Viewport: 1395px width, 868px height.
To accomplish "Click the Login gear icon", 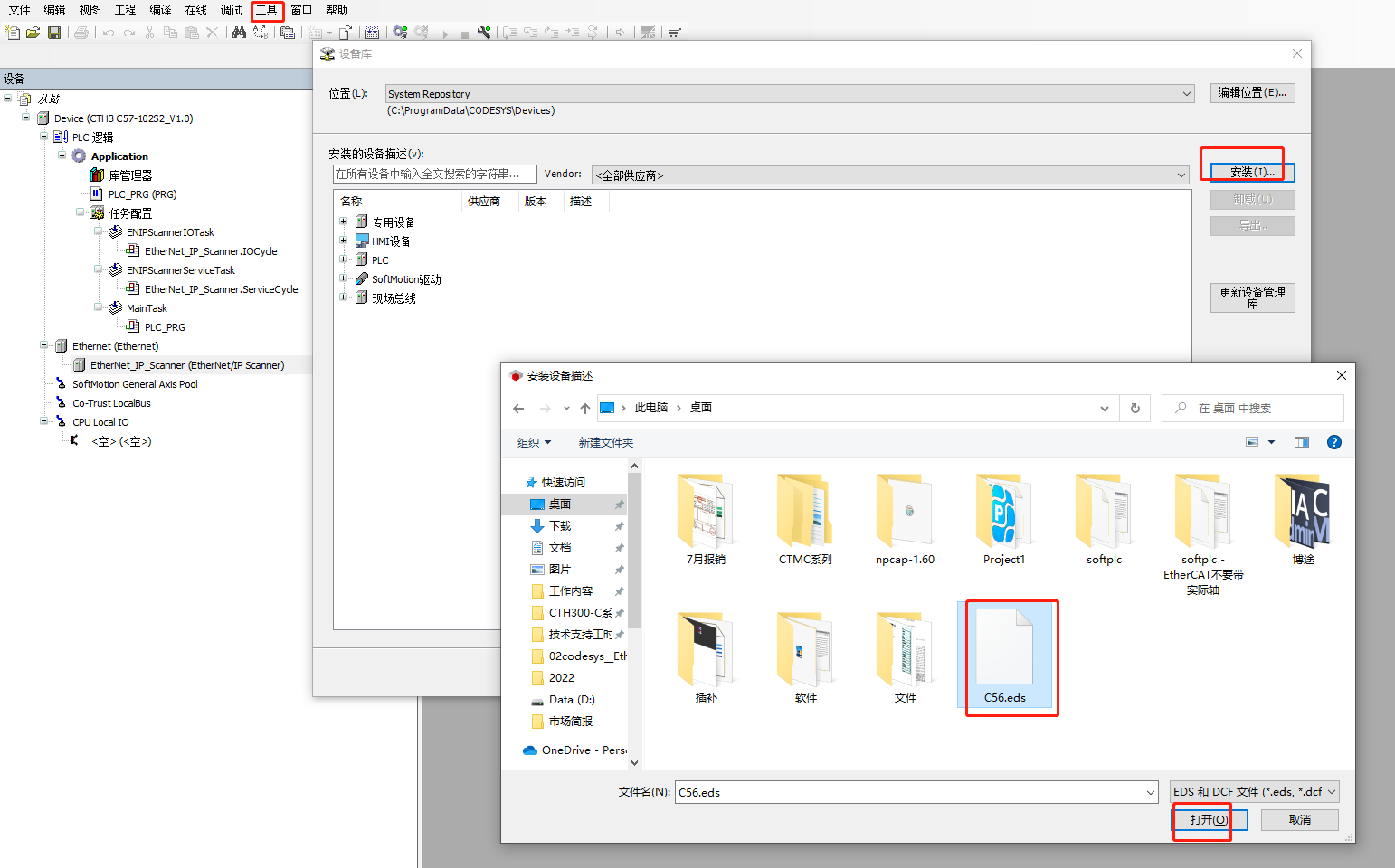I will click(x=400, y=33).
